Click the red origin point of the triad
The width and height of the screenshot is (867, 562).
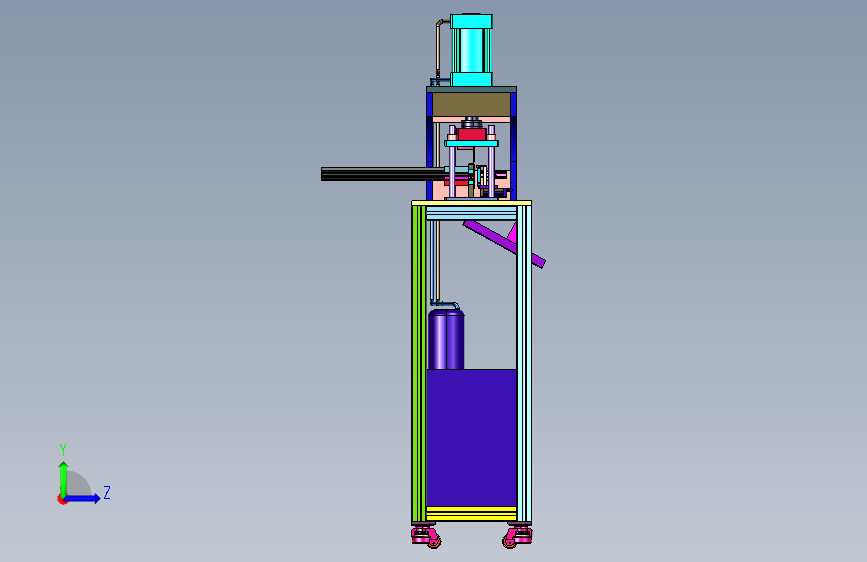[62, 499]
